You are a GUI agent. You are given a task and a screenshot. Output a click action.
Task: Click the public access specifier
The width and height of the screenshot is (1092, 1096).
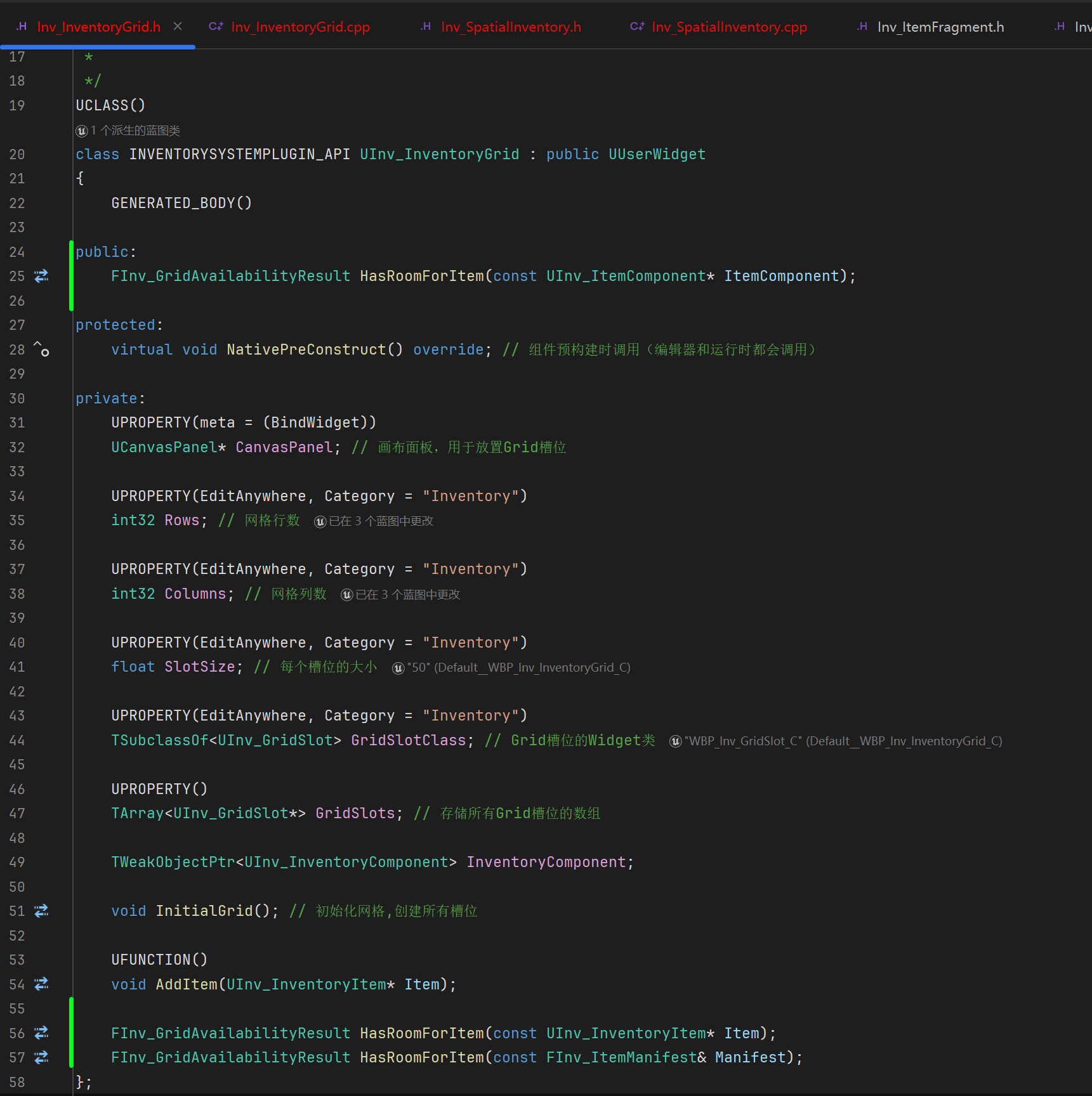[102, 252]
